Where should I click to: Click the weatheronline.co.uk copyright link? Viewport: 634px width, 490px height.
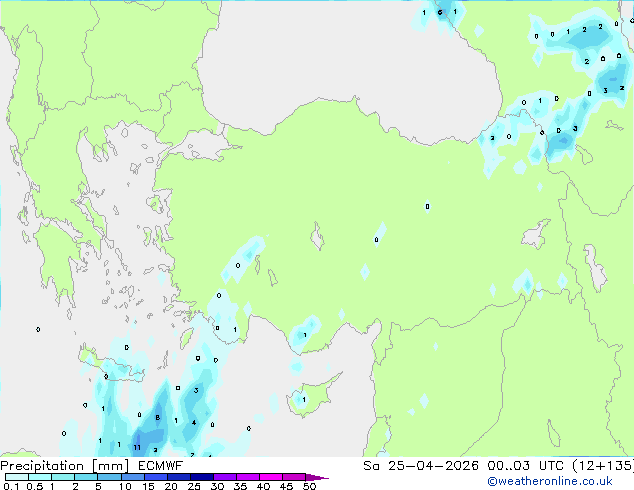(x=549, y=481)
